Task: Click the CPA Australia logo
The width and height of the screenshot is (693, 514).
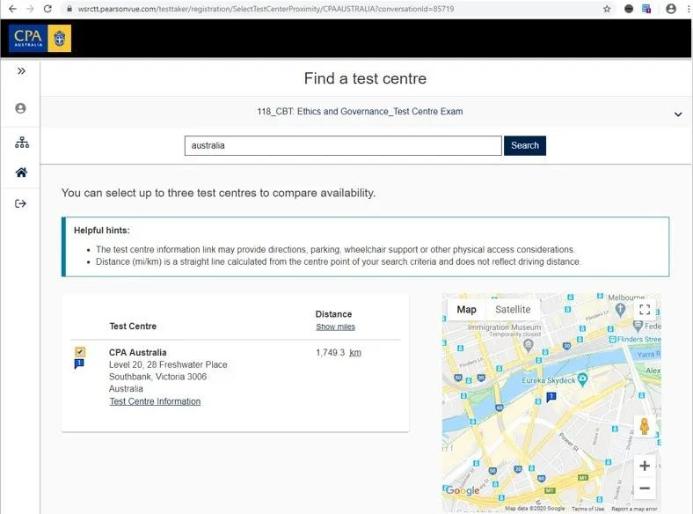Action: (x=40, y=38)
